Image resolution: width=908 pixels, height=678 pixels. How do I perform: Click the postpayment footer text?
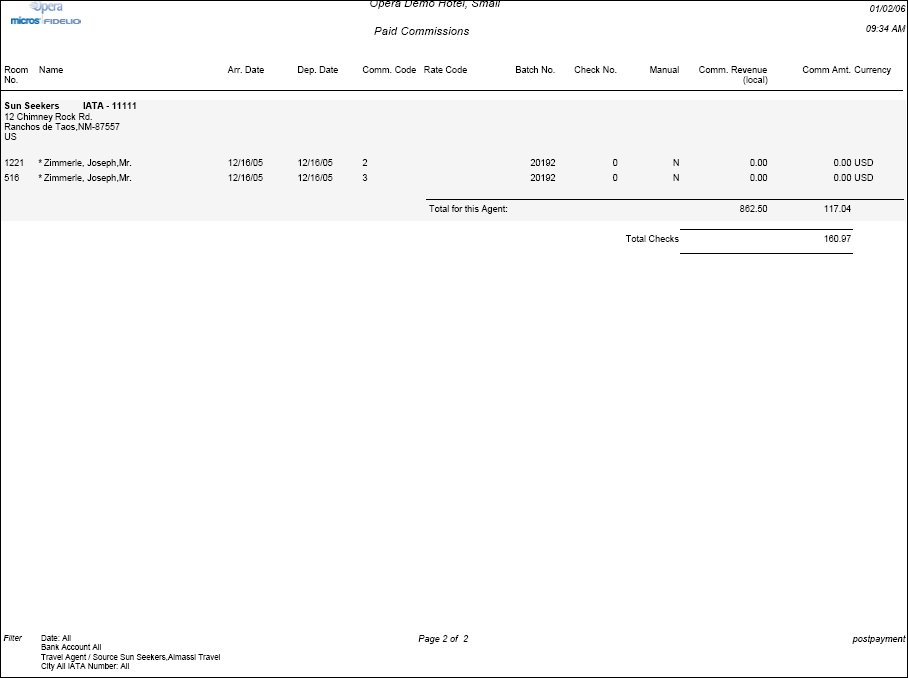coord(878,639)
